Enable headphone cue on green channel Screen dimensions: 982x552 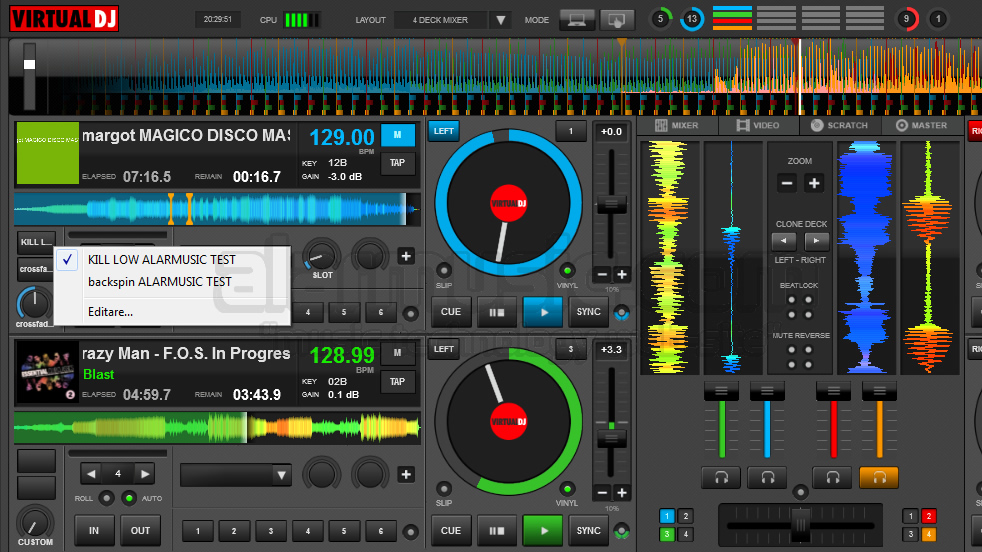pyautogui.click(x=721, y=478)
